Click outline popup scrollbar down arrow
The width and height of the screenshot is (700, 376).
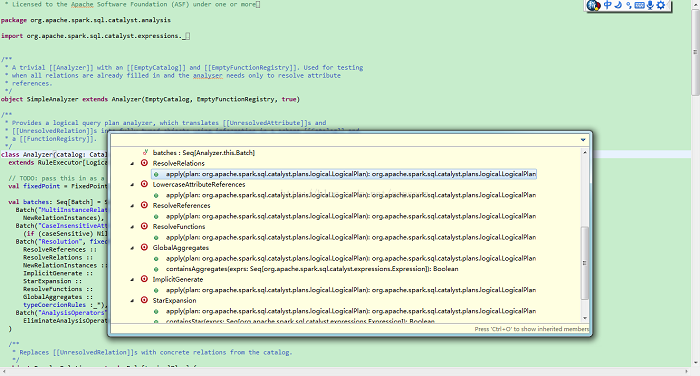pyautogui.click(x=585, y=318)
